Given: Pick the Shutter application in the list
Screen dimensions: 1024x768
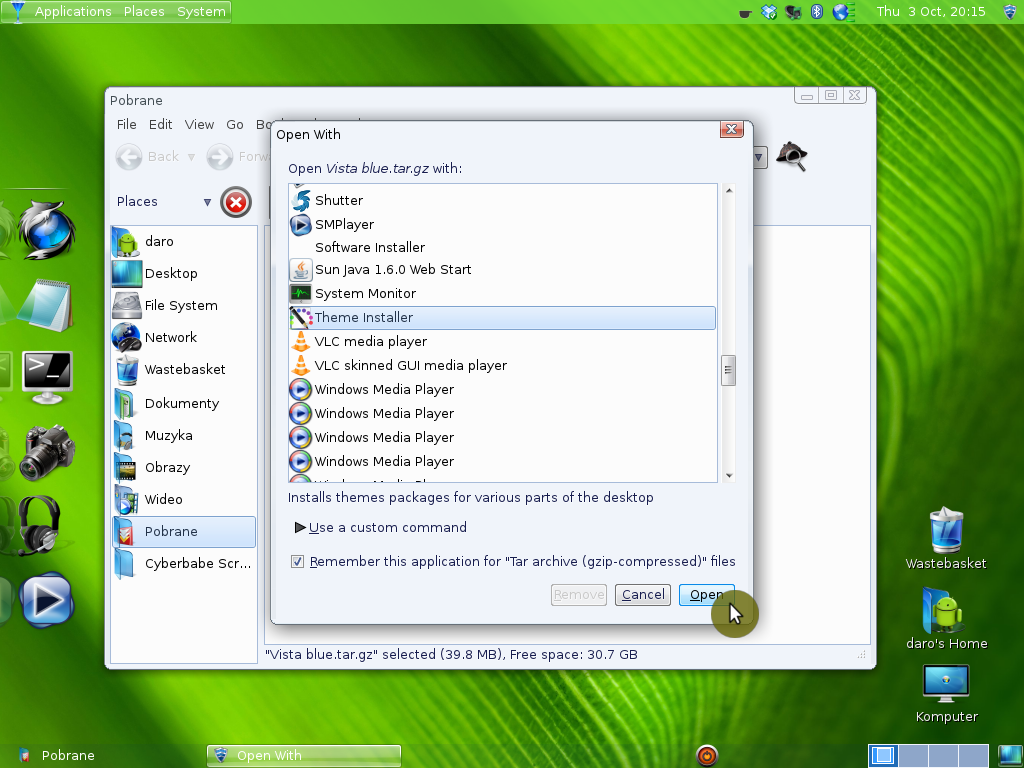Looking at the screenshot, I should click(338, 201).
